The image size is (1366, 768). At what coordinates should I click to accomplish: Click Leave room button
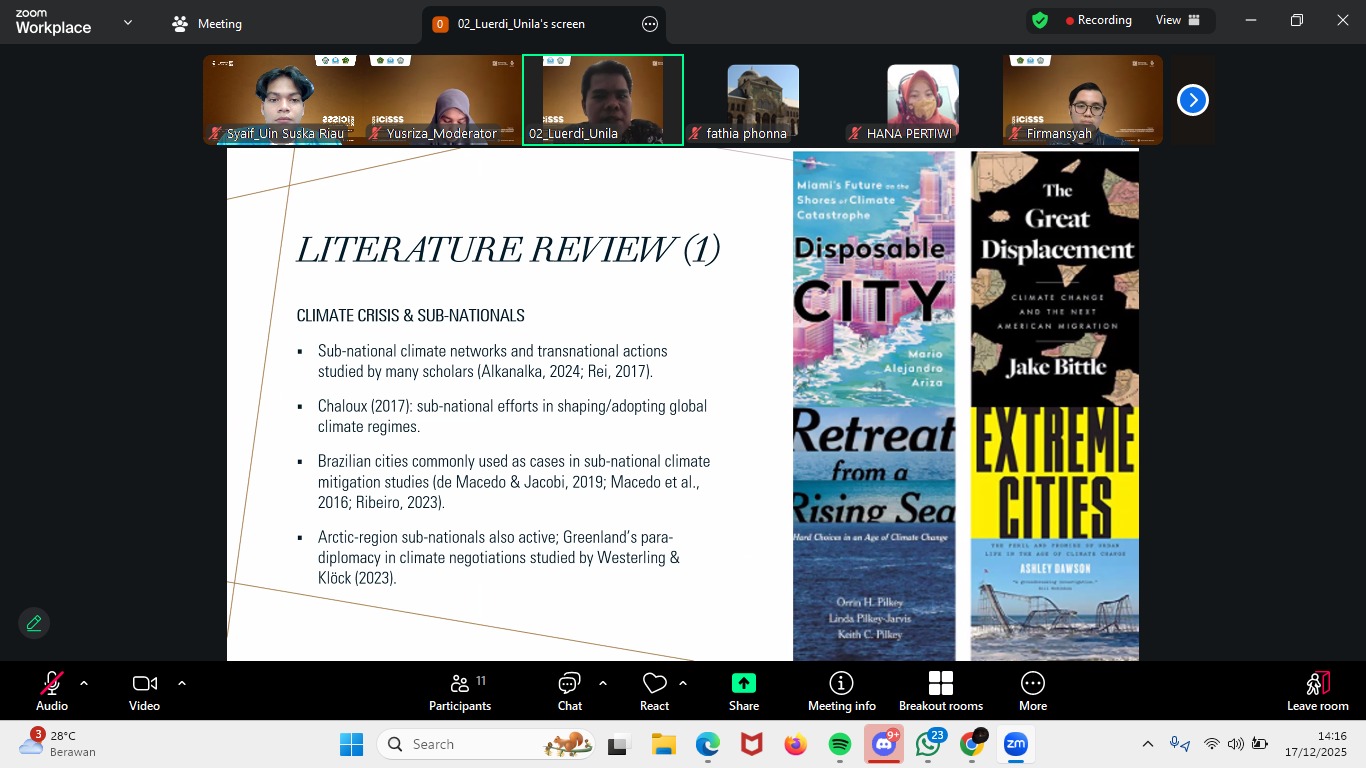(x=1318, y=691)
